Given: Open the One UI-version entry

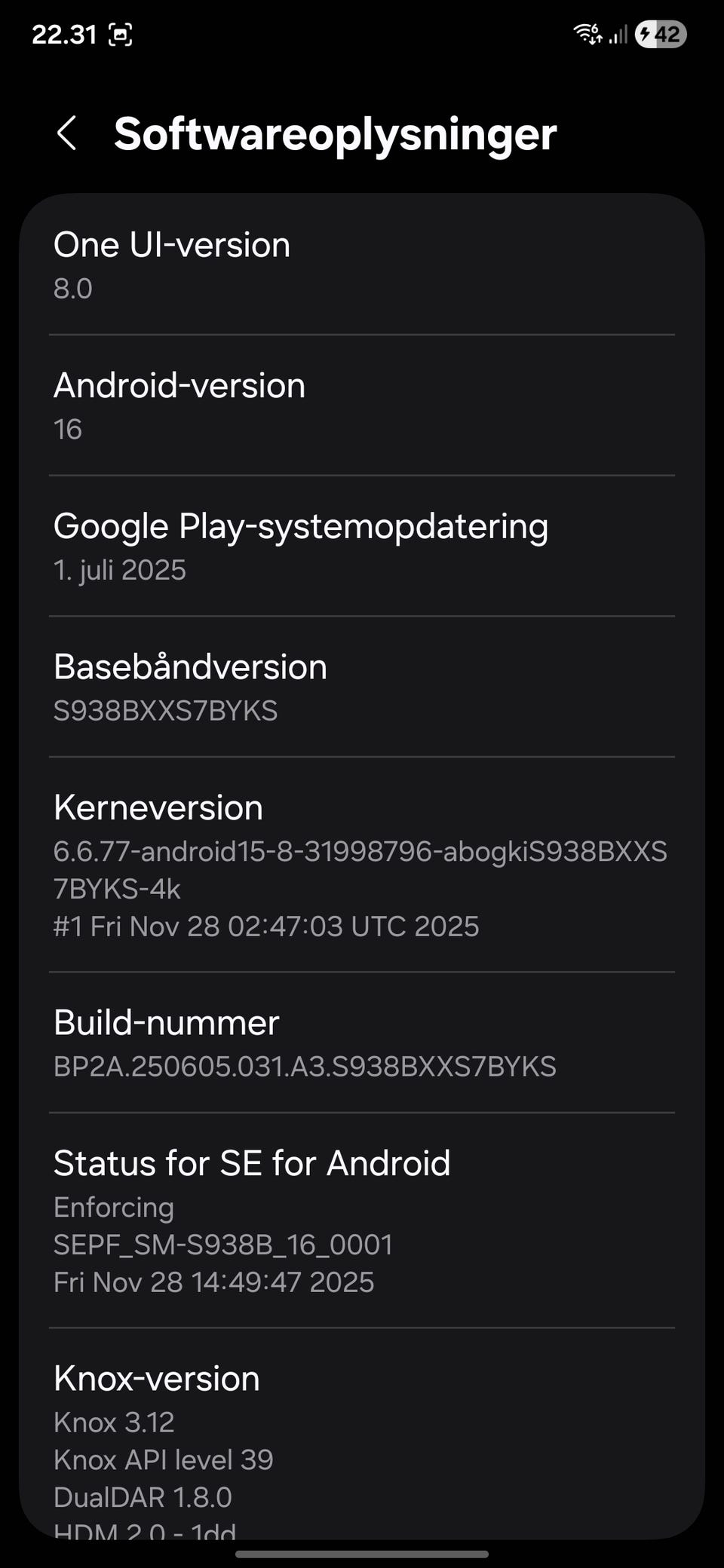Looking at the screenshot, I should [362, 265].
